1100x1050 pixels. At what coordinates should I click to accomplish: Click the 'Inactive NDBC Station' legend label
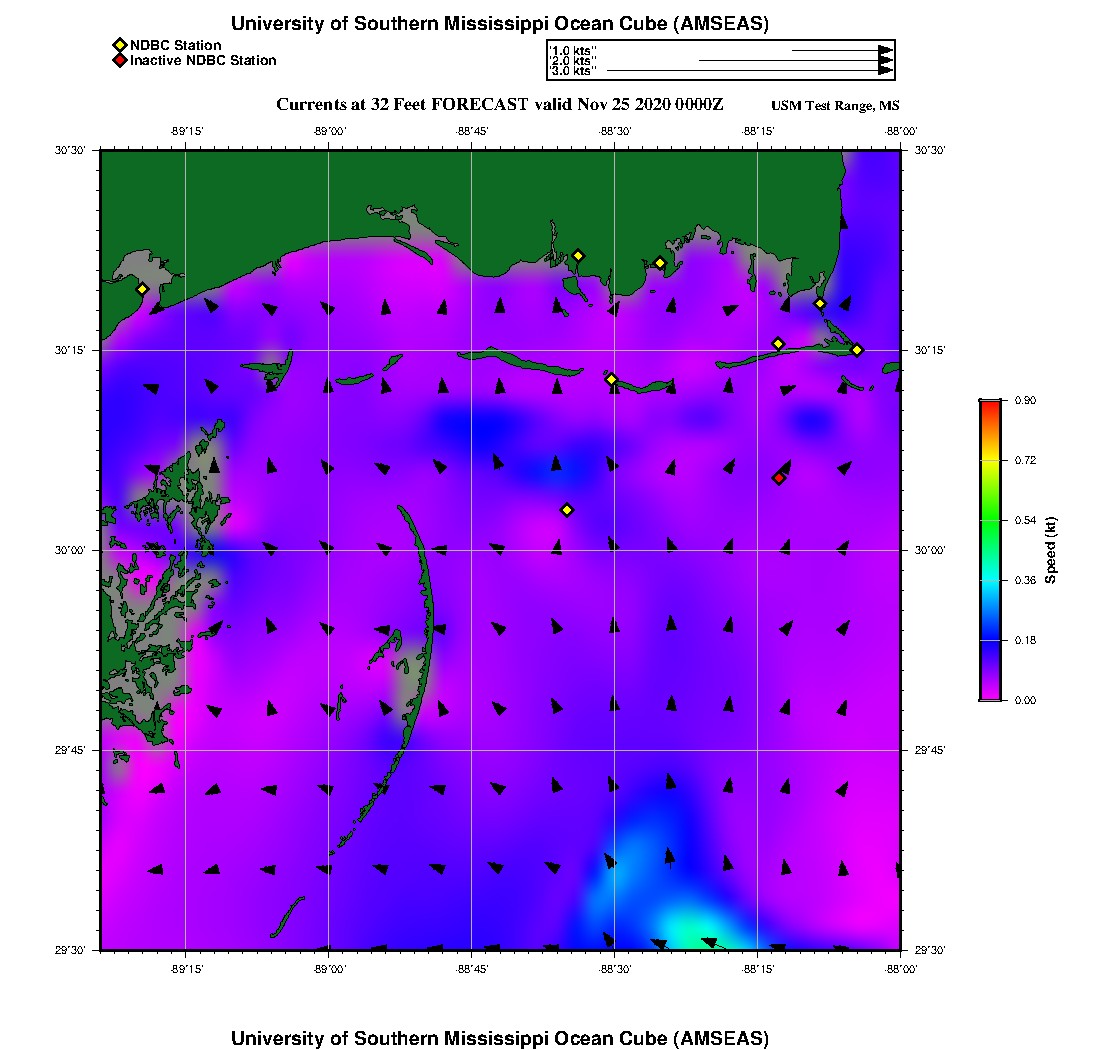[x=203, y=60]
